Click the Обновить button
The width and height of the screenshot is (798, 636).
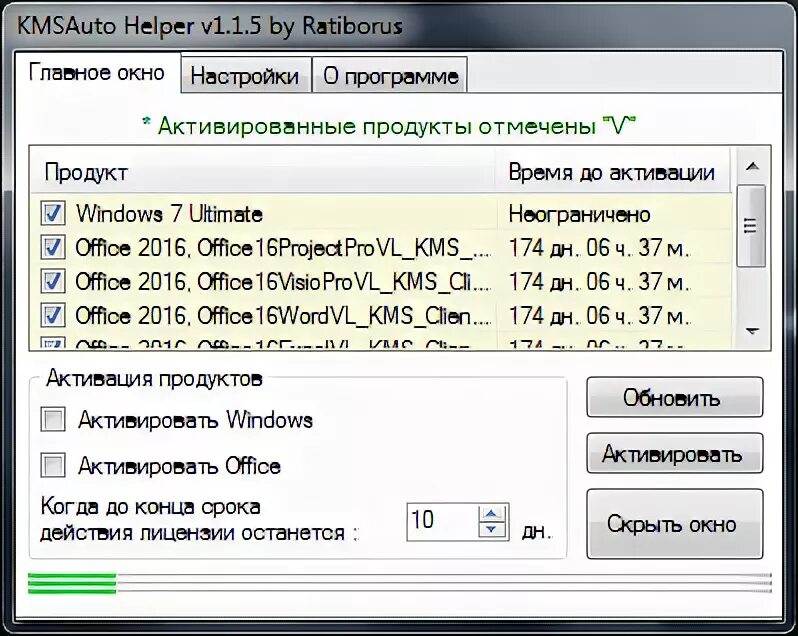(675, 397)
